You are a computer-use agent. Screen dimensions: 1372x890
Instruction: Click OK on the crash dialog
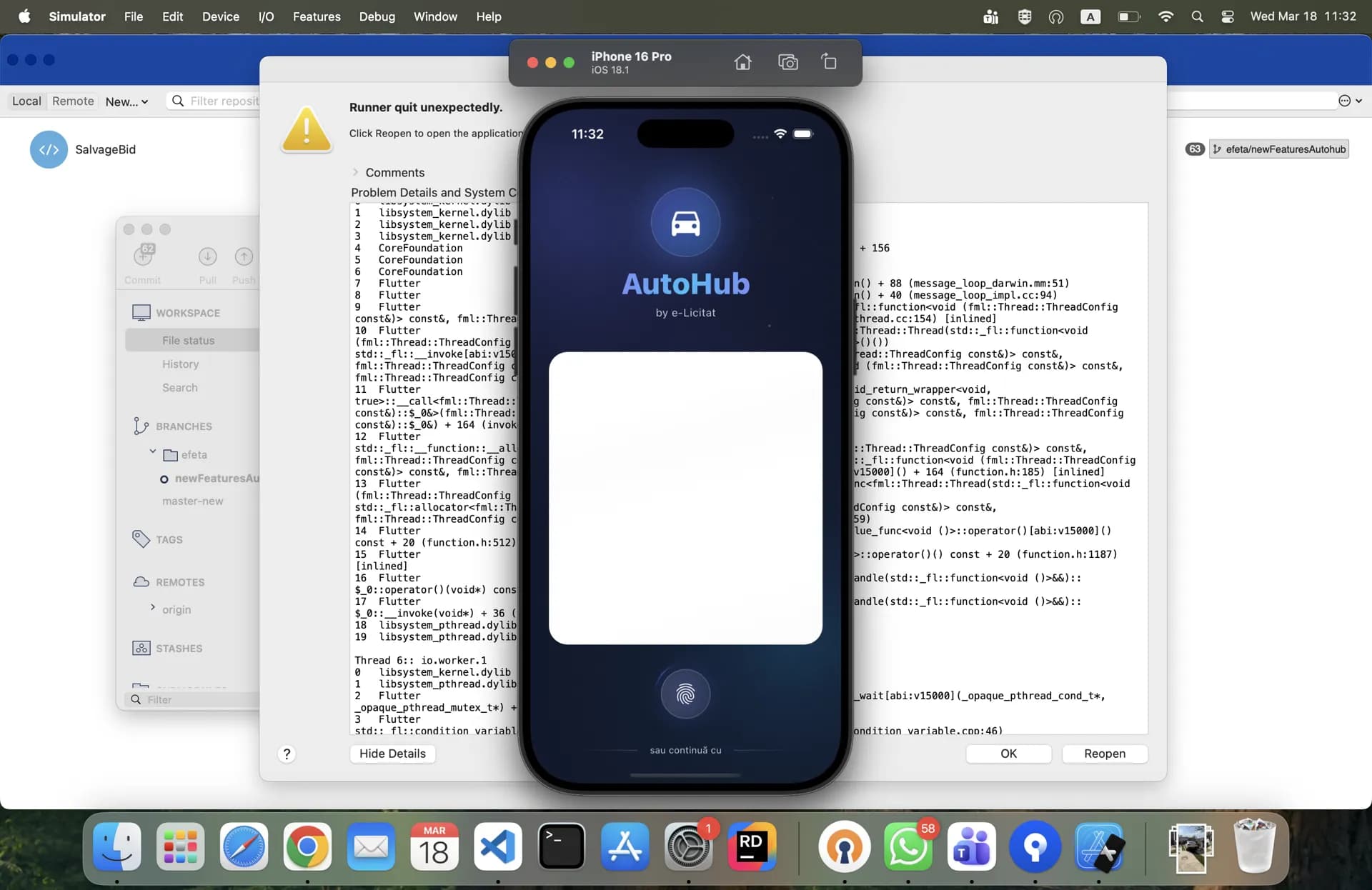click(x=1008, y=754)
